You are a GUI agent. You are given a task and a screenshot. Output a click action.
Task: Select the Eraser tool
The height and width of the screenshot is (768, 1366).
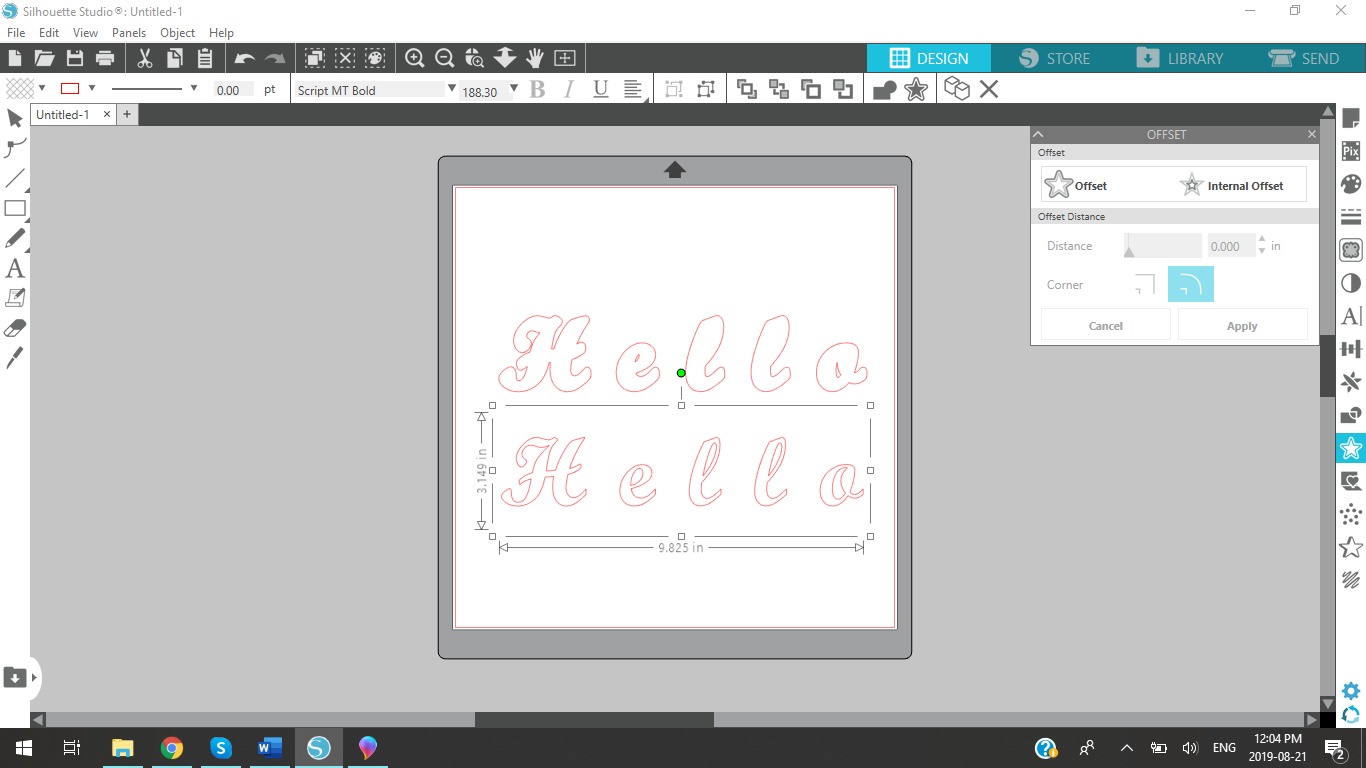tap(15, 327)
